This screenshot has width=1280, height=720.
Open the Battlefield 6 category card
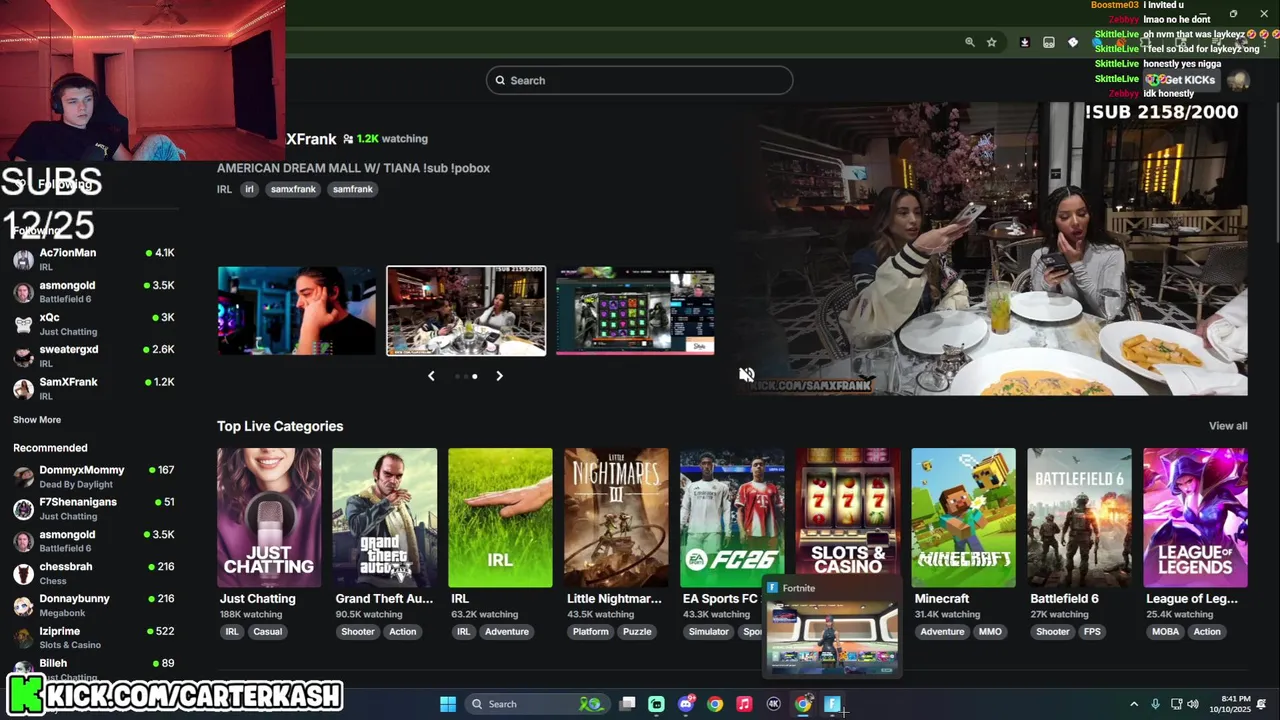pos(1080,518)
